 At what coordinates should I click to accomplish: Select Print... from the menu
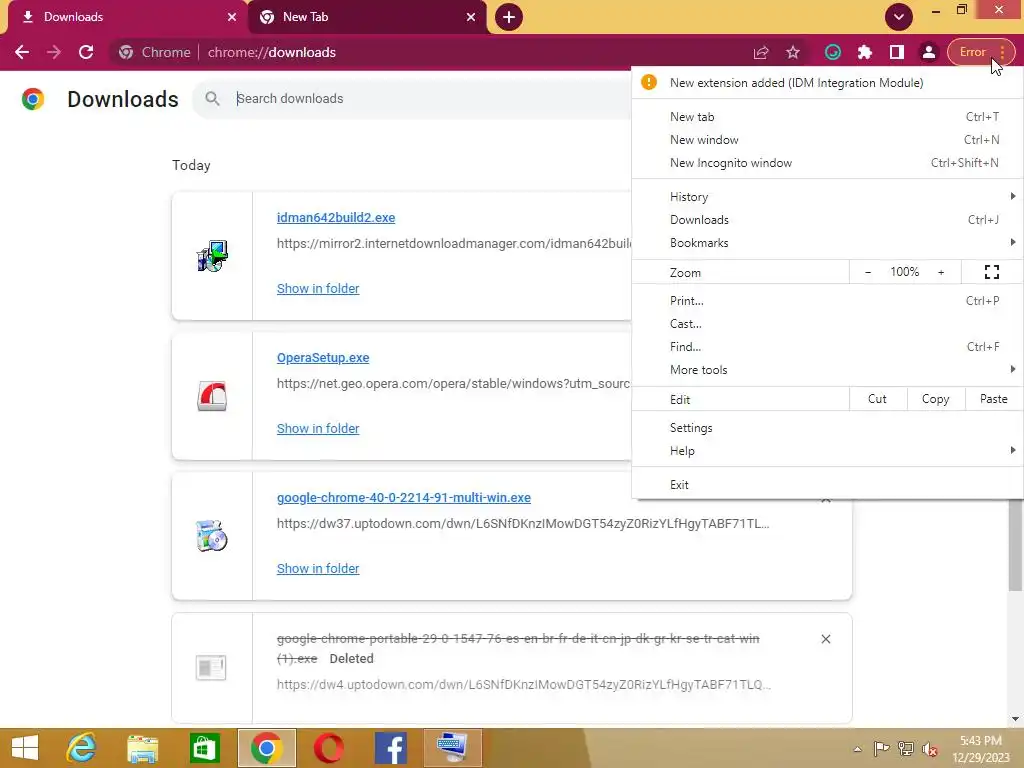tap(827, 301)
